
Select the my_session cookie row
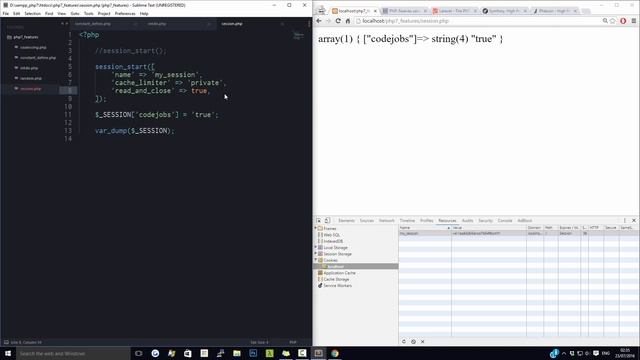[519, 233]
